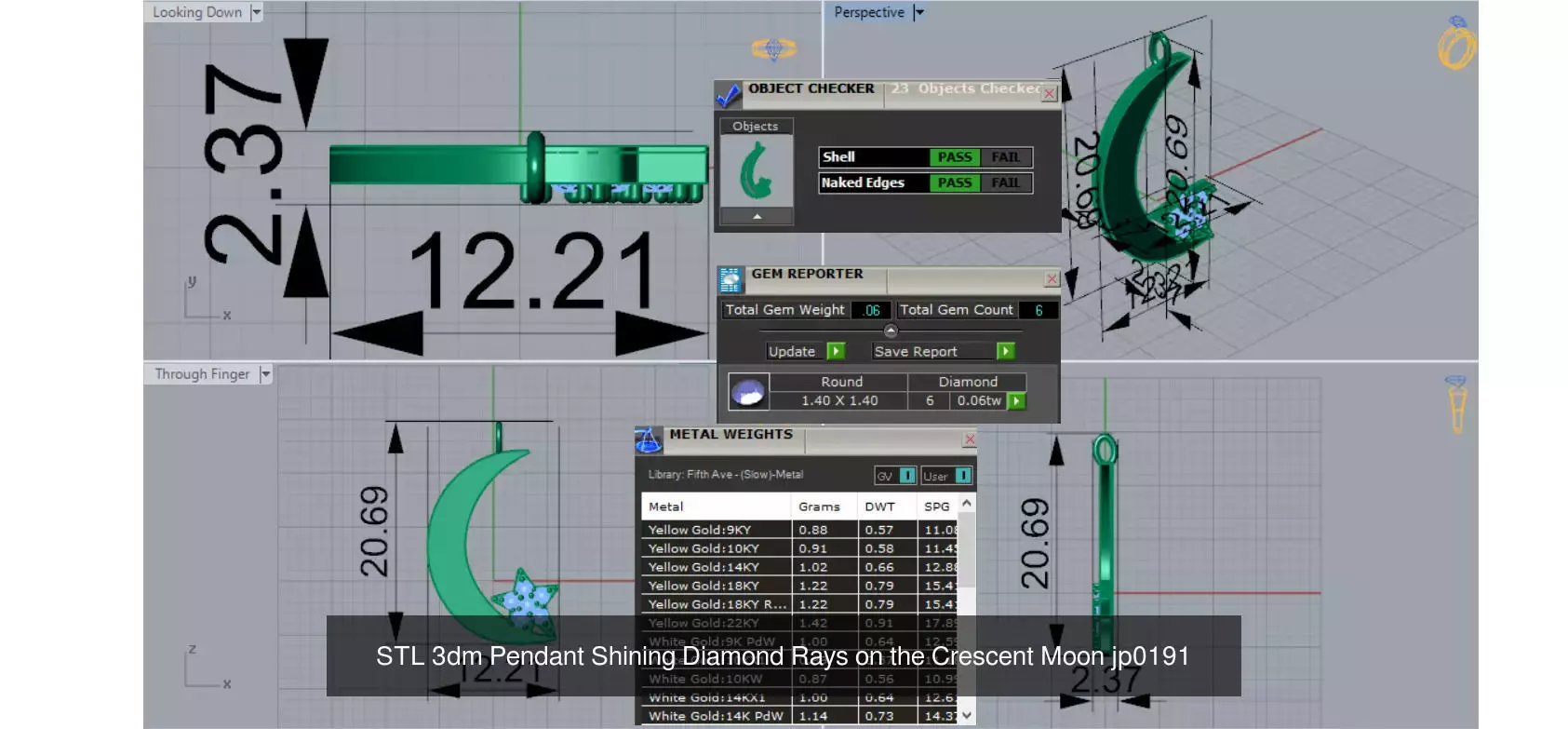Click the Total Gem Count value 6
1568x729 pixels.
pyautogui.click(x=1038, y=310)
